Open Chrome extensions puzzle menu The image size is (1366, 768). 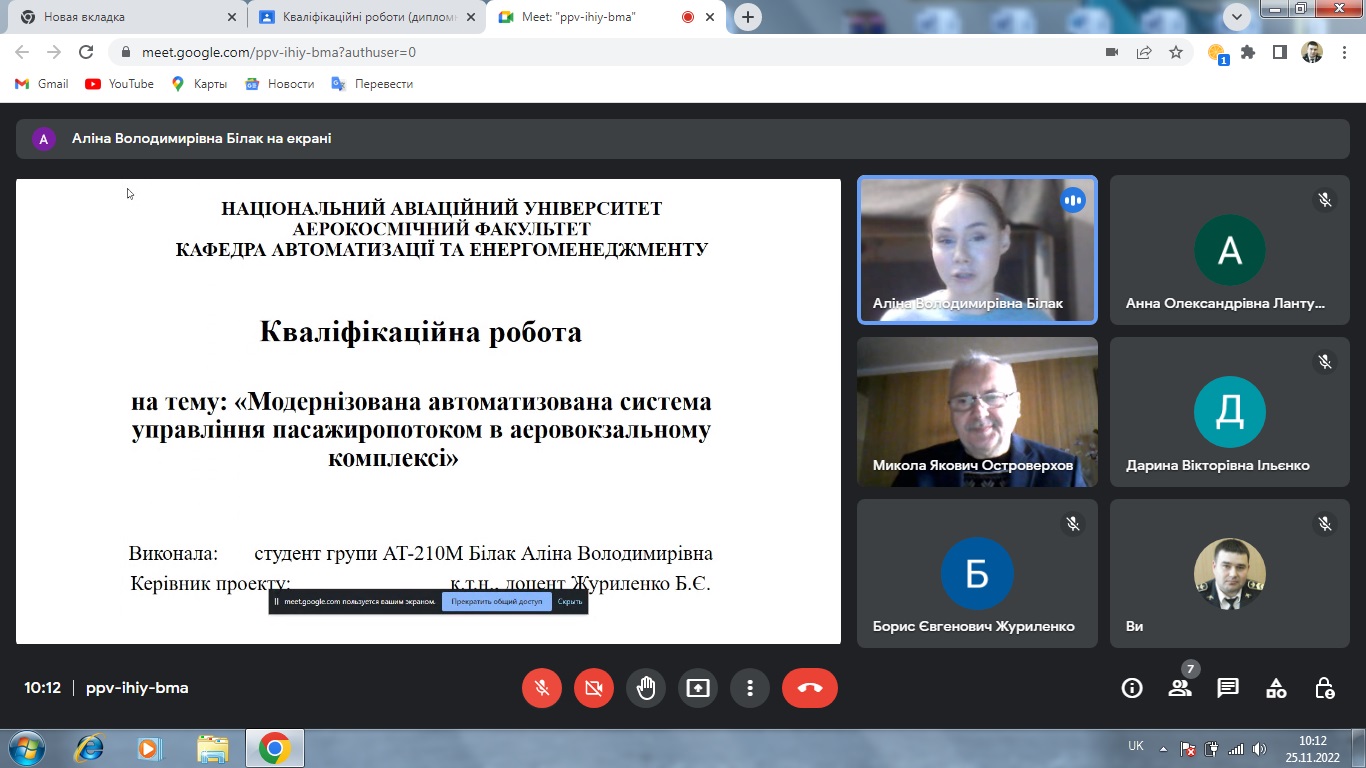pyautogui.click(x=1248, y=53)
